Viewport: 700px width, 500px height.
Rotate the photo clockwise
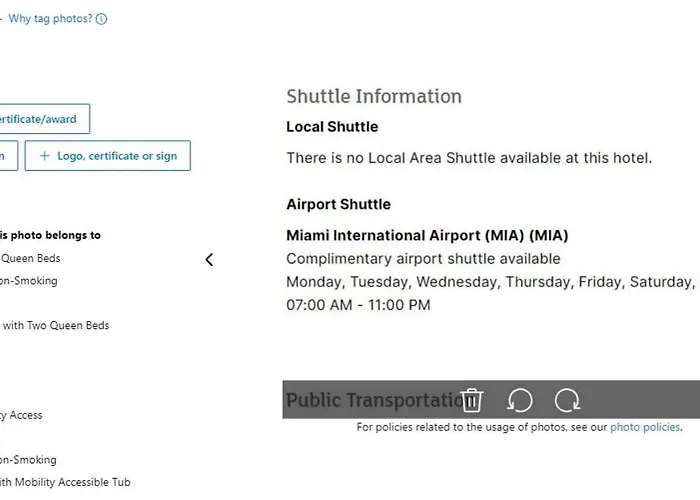click(567, 400)
